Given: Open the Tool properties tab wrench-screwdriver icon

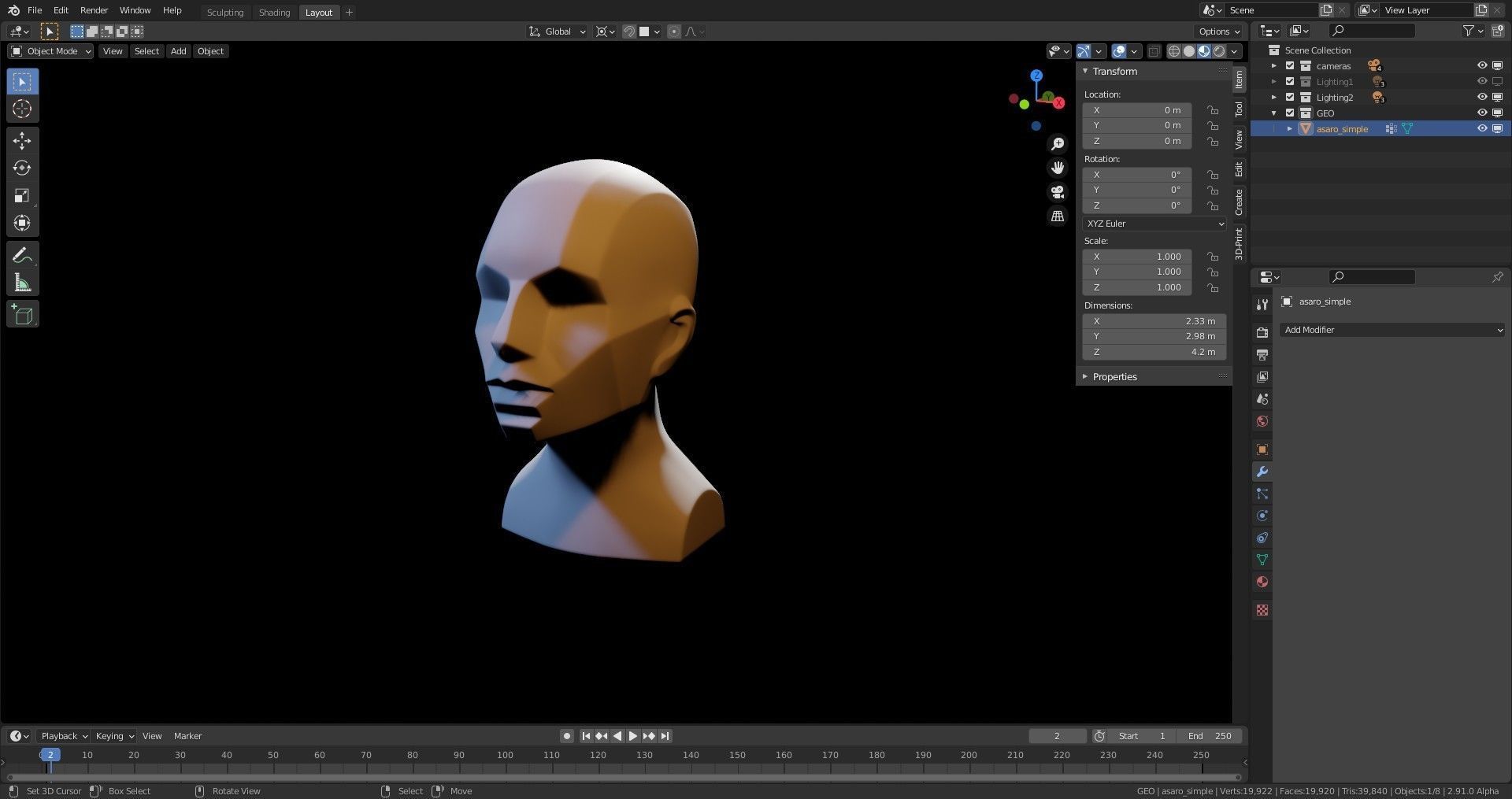Looking at the screenshot, I should (x=1262, y=305).
